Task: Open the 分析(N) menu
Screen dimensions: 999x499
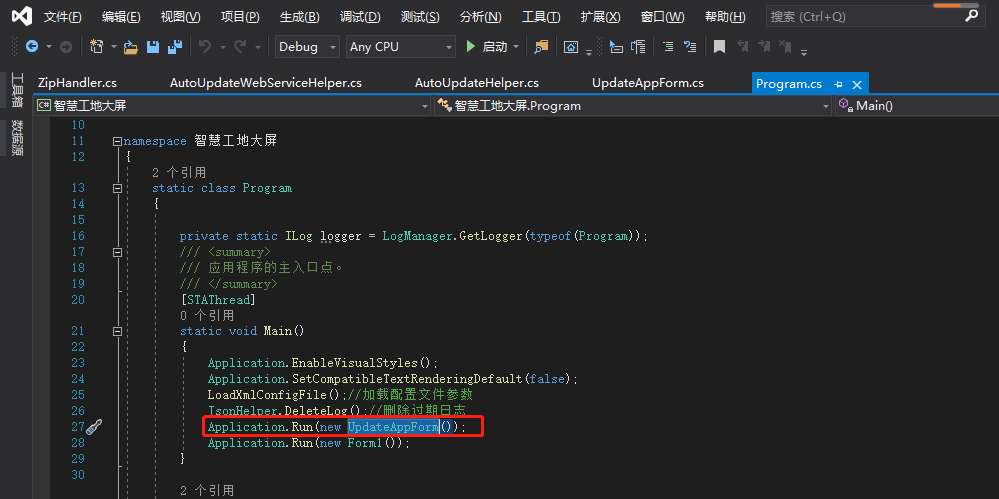Action: tap(480, 17)
